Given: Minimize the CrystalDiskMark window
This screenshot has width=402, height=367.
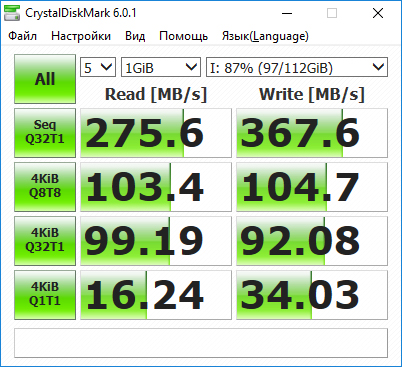Looking at the screenshot, I should click(x=287, y=13).
